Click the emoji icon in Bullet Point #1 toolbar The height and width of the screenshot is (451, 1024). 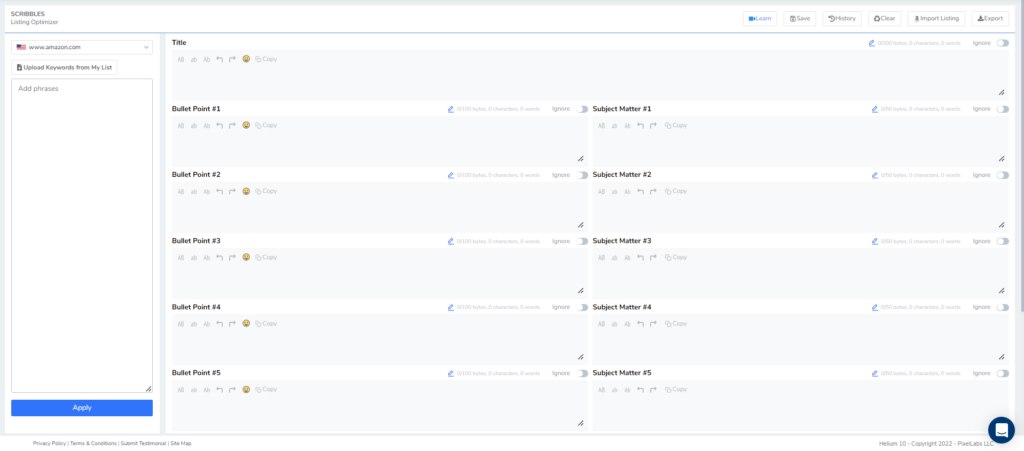pos(246,125)
